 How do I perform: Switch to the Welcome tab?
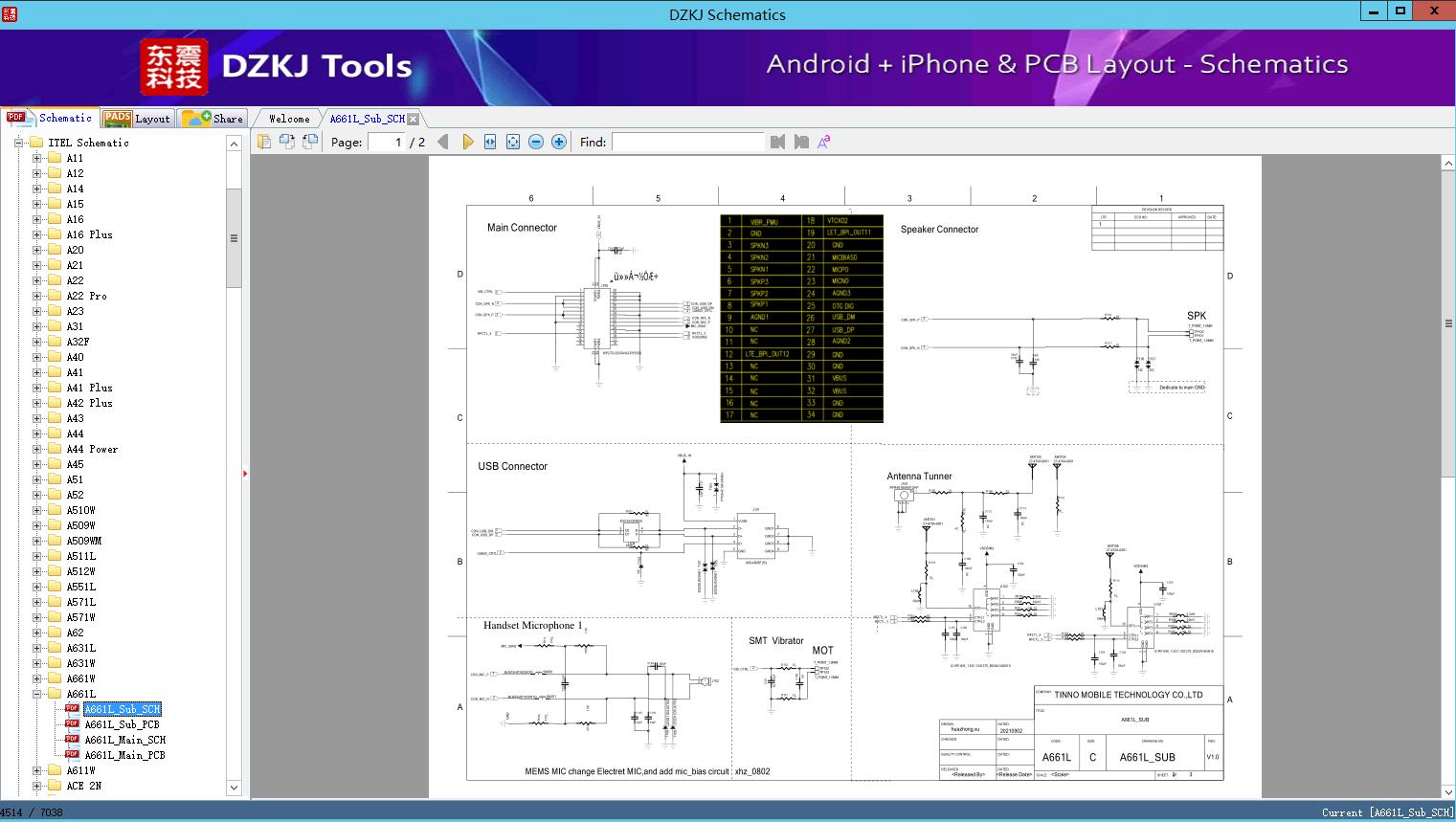tap(288, 119)
